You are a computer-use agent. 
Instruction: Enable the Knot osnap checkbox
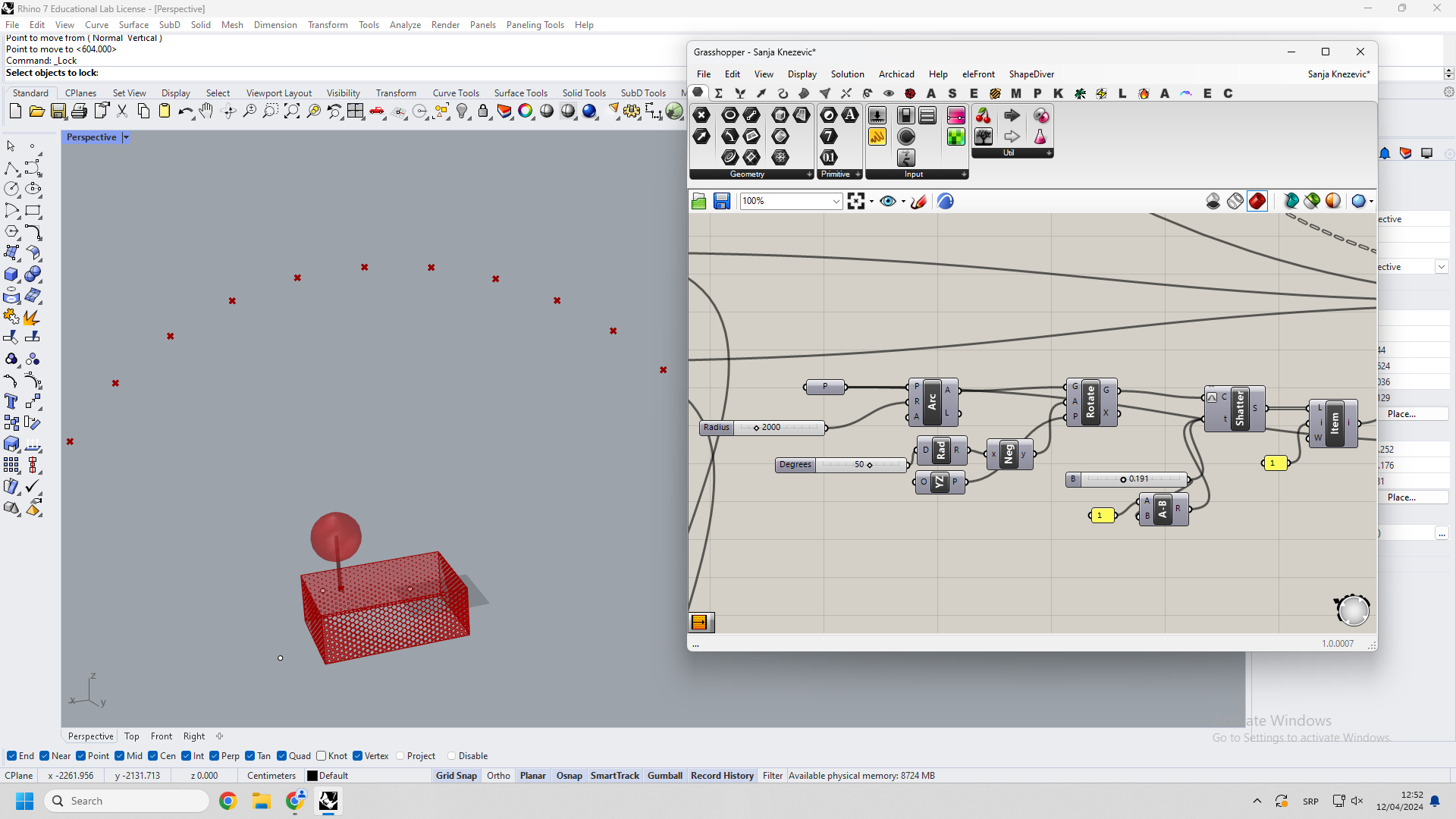[x=321, y=756]
